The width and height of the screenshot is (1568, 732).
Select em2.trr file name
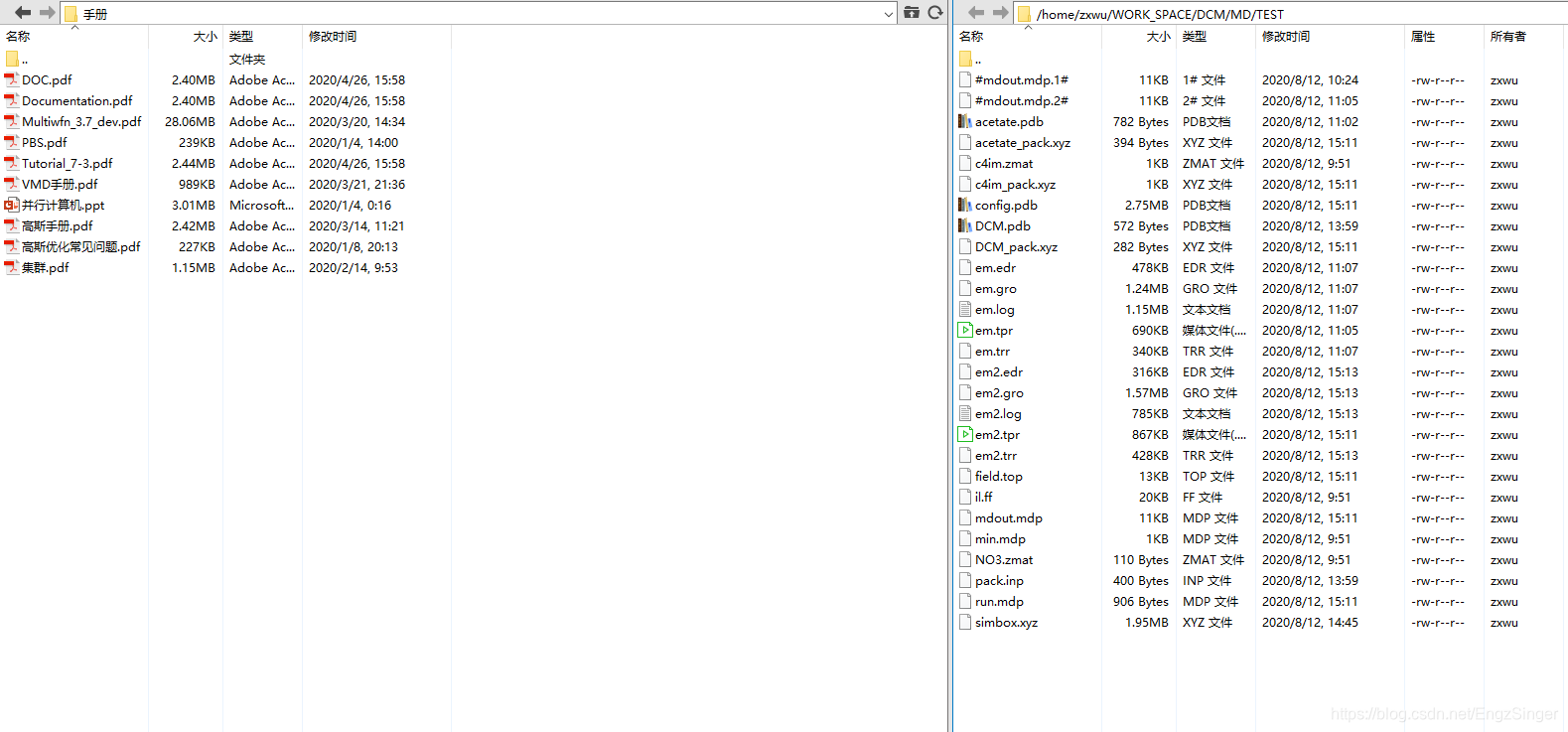[996, 455]
